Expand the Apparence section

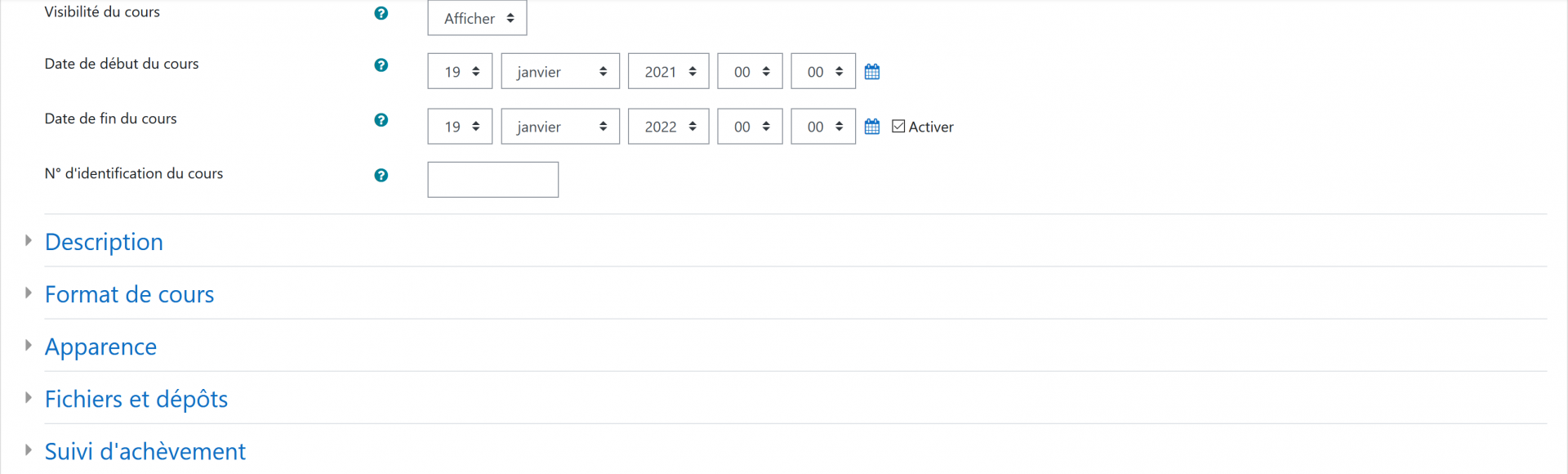pyautogui.click(x=100, y=347)
